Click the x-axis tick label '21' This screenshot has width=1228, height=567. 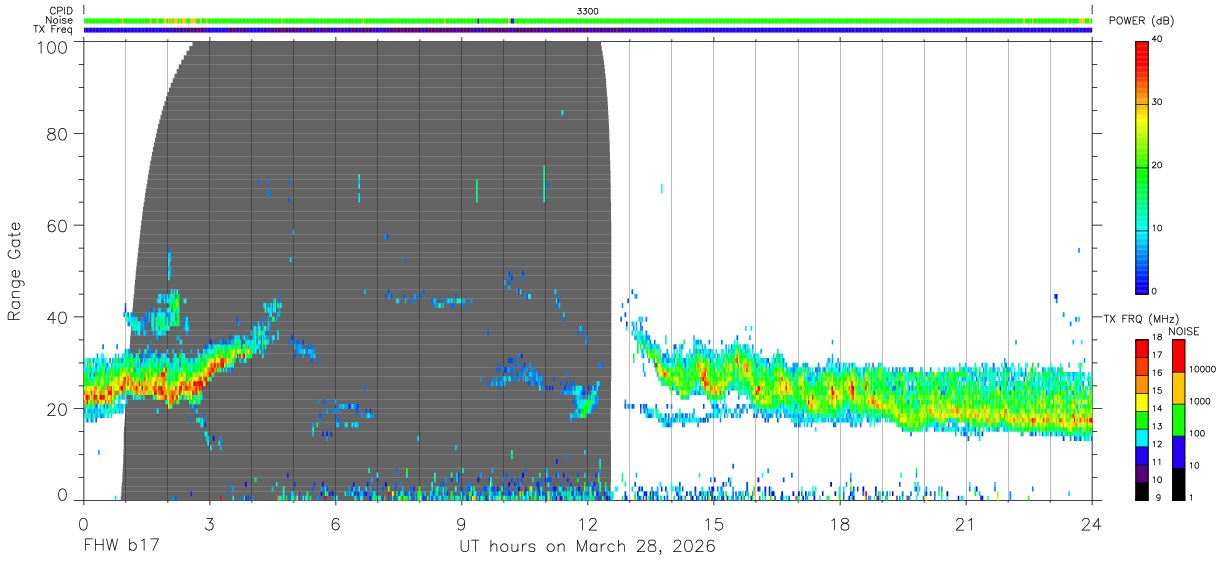(965, 525)
